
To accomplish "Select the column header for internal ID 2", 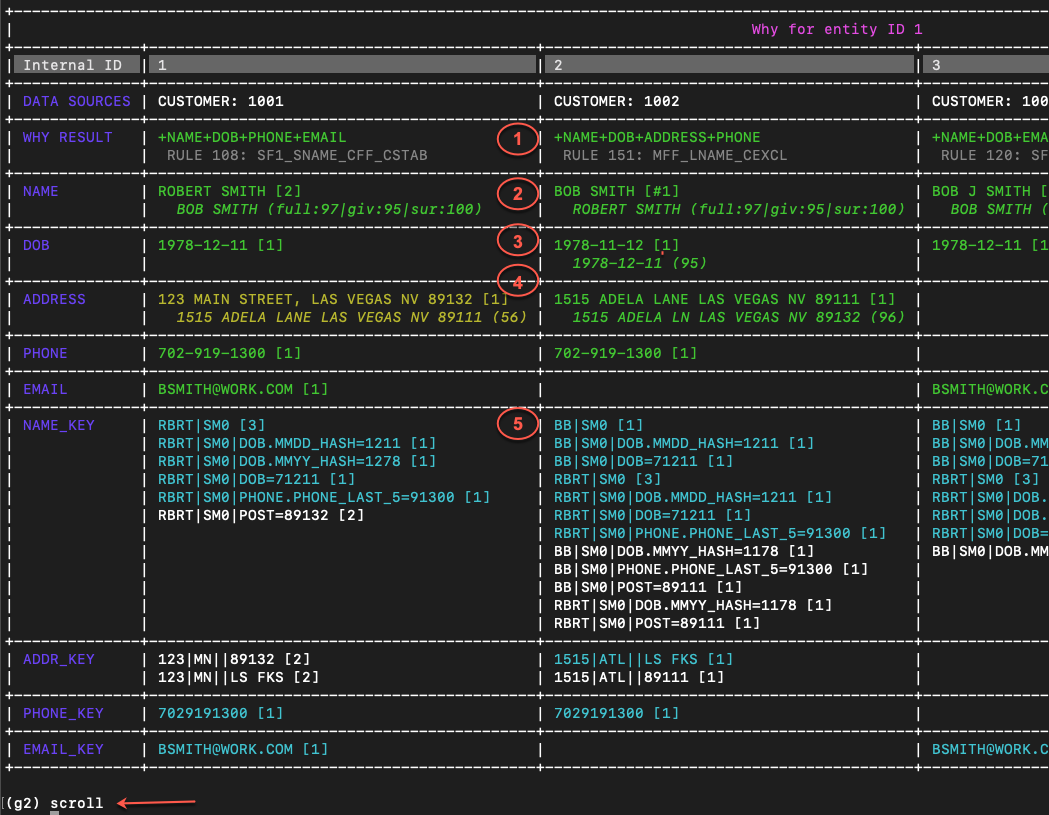I will [x=728, y=65].
